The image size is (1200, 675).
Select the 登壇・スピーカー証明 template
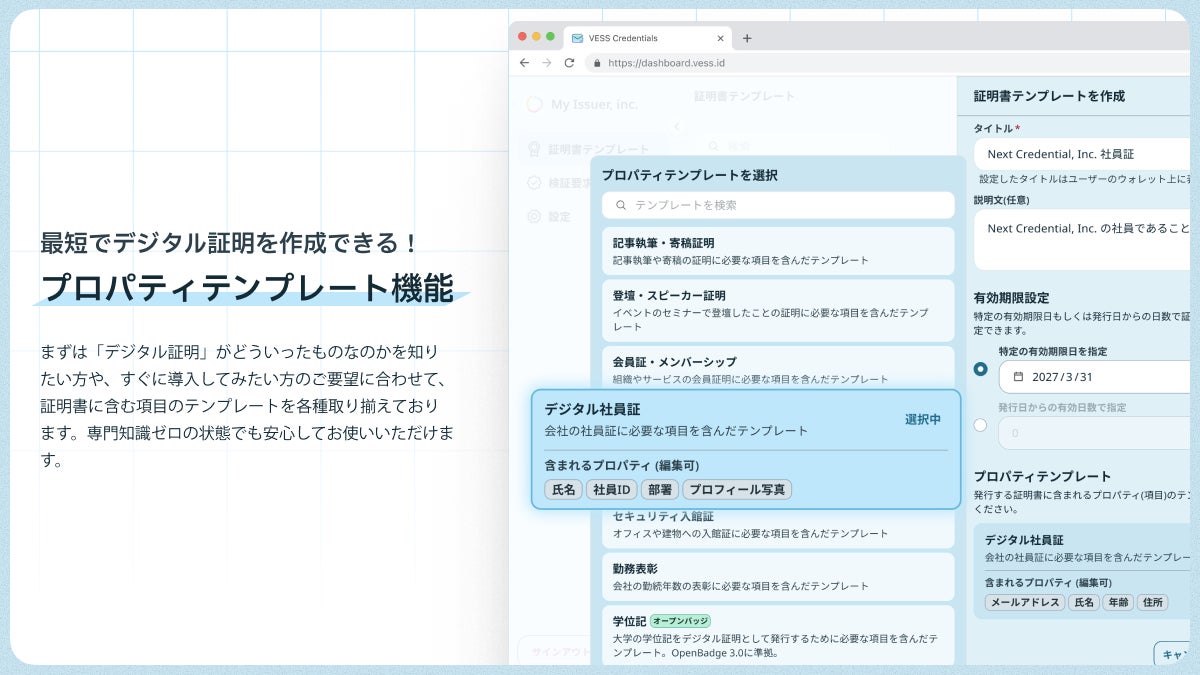(x=778, y=310)
